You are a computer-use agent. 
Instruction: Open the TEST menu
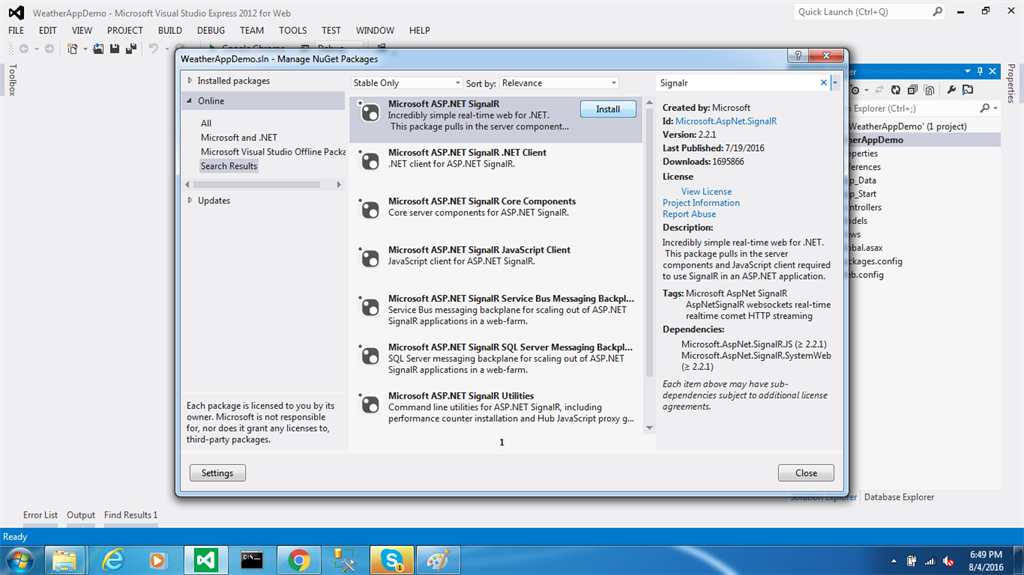331,30
